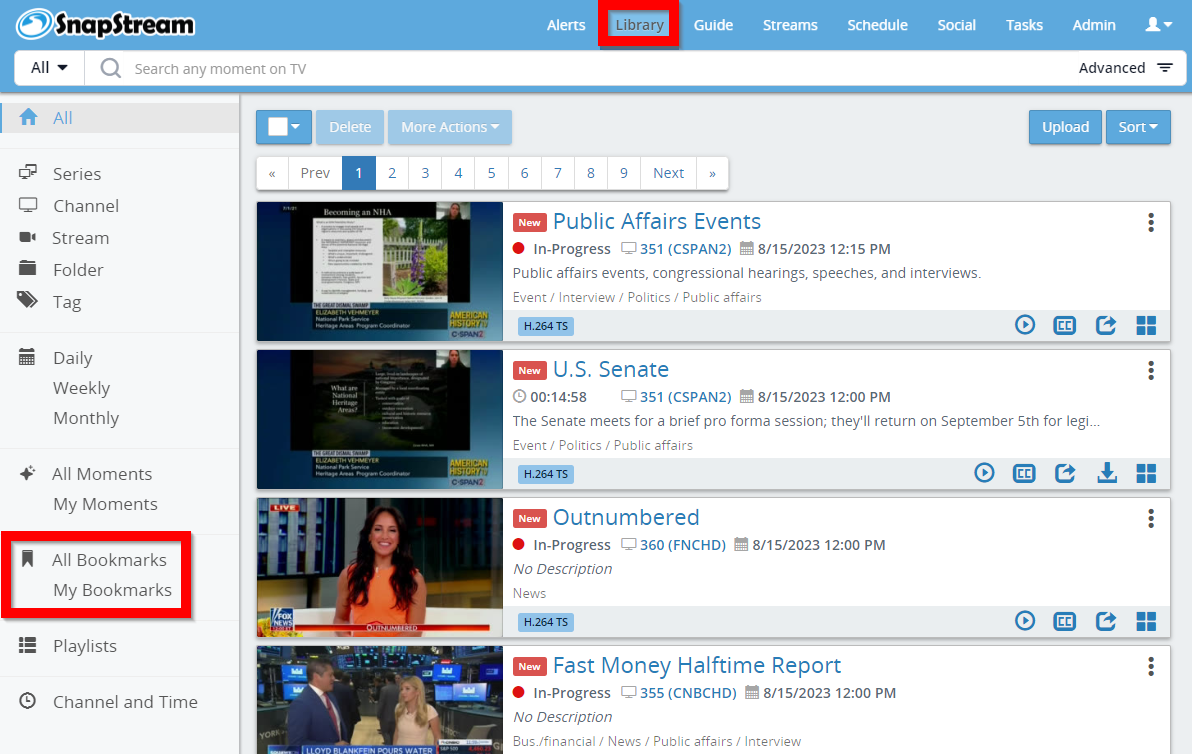Click the 355 (CNBCHD) channel link
The height and width of the screenshot is (754, 1192).
coord(688,693)
